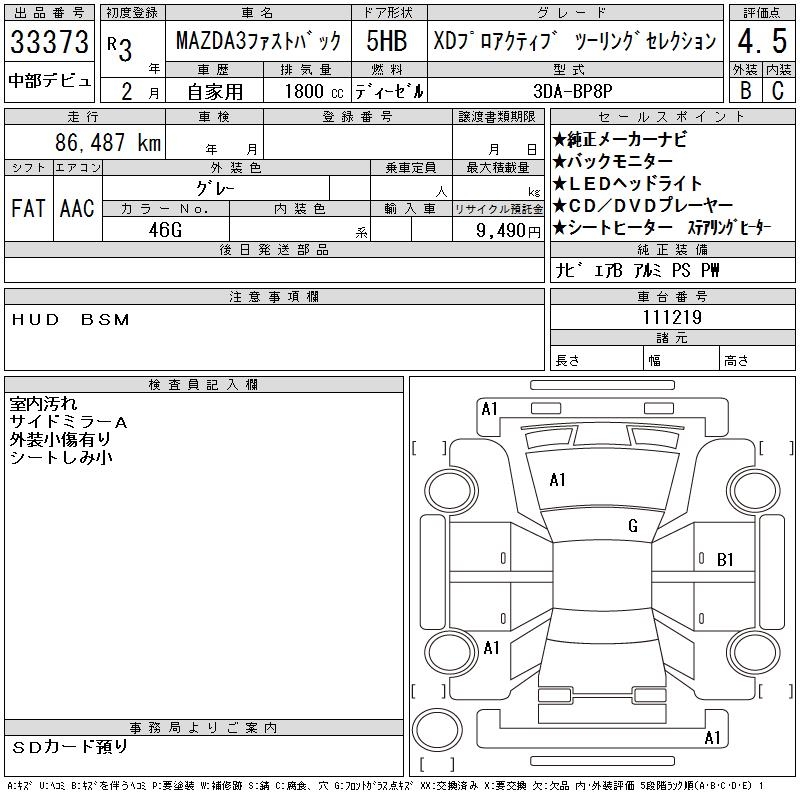Select the color number 46G field
This screenshot has height=800, width=800.
[x=165, y=229]
